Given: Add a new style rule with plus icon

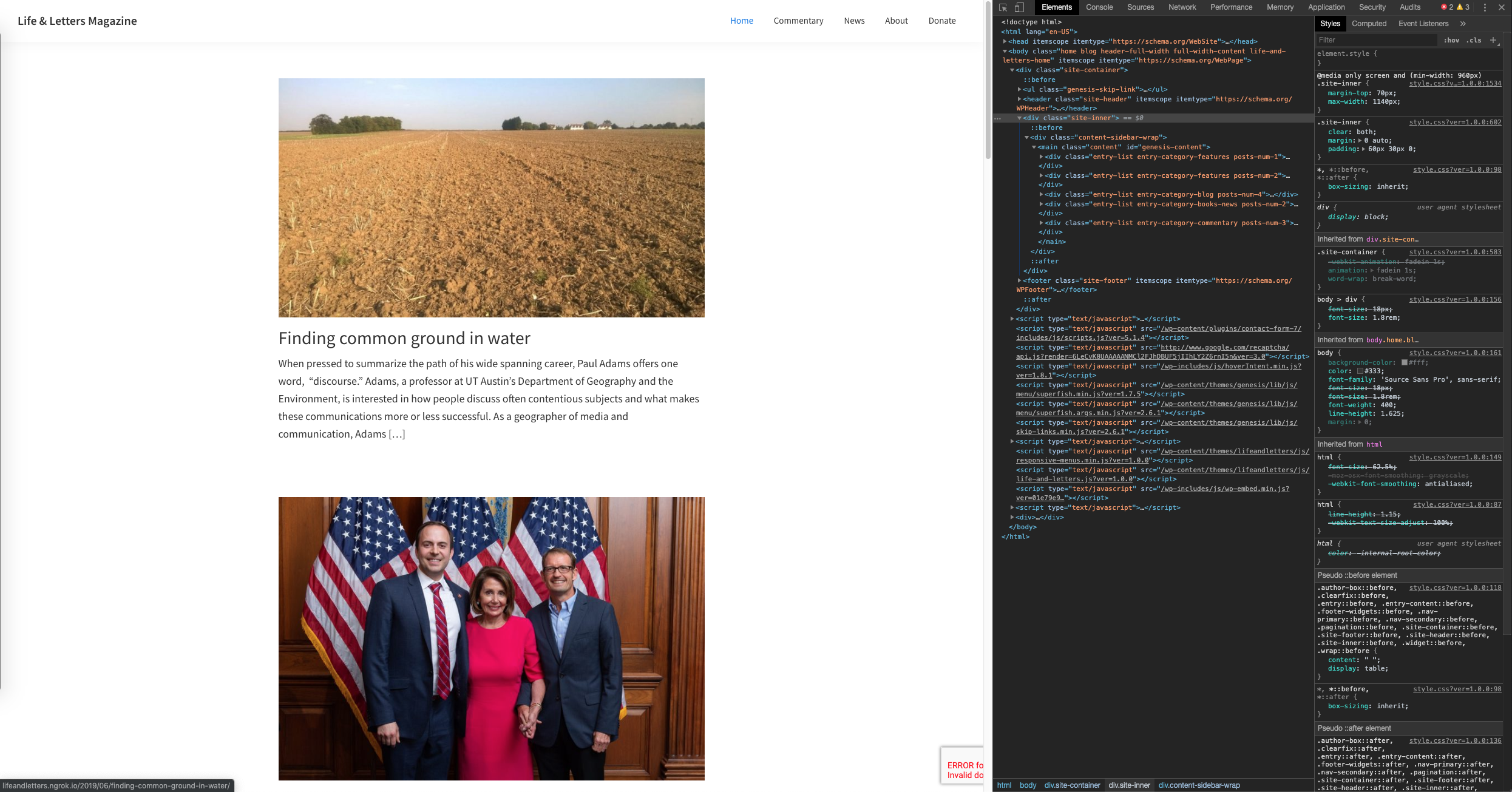Looking at the screenshot, I should tap(1493, 40).
